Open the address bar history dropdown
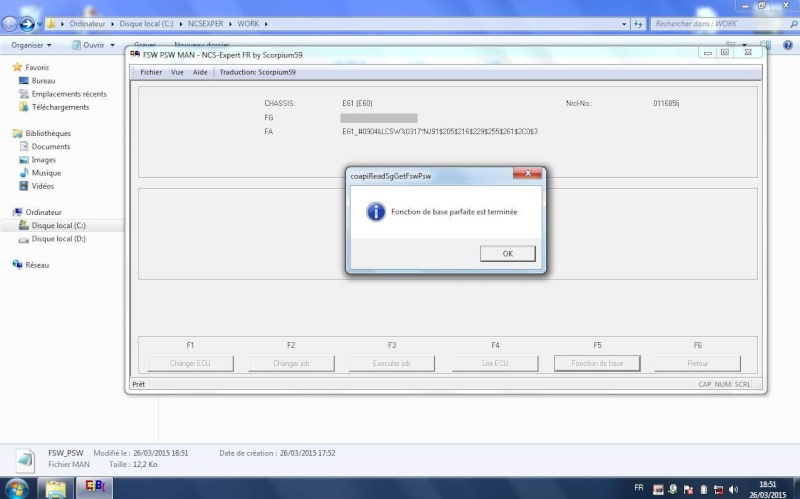 click(x=624, y=24)
